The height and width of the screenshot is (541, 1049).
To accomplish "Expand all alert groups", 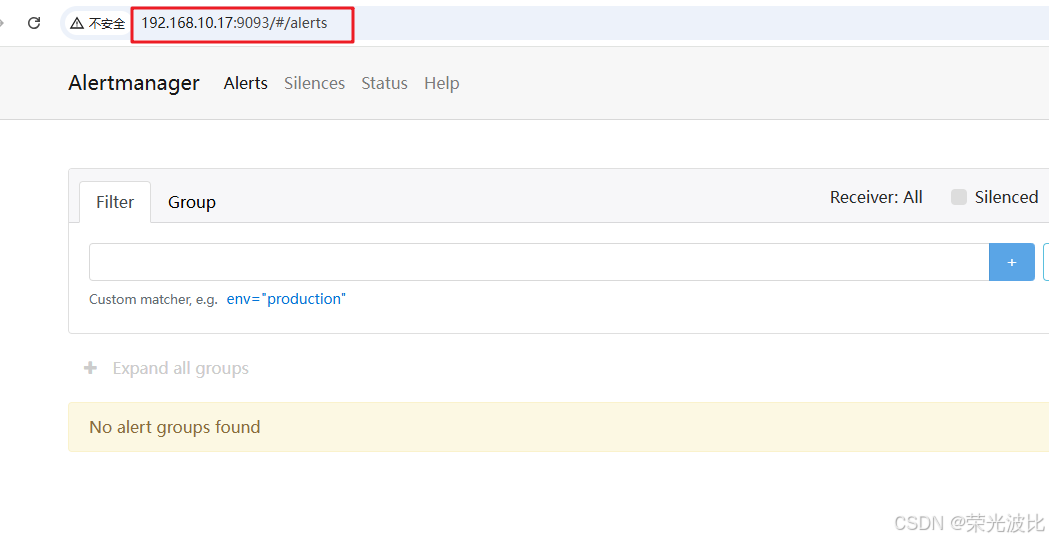I will click(x=166, y=368).
